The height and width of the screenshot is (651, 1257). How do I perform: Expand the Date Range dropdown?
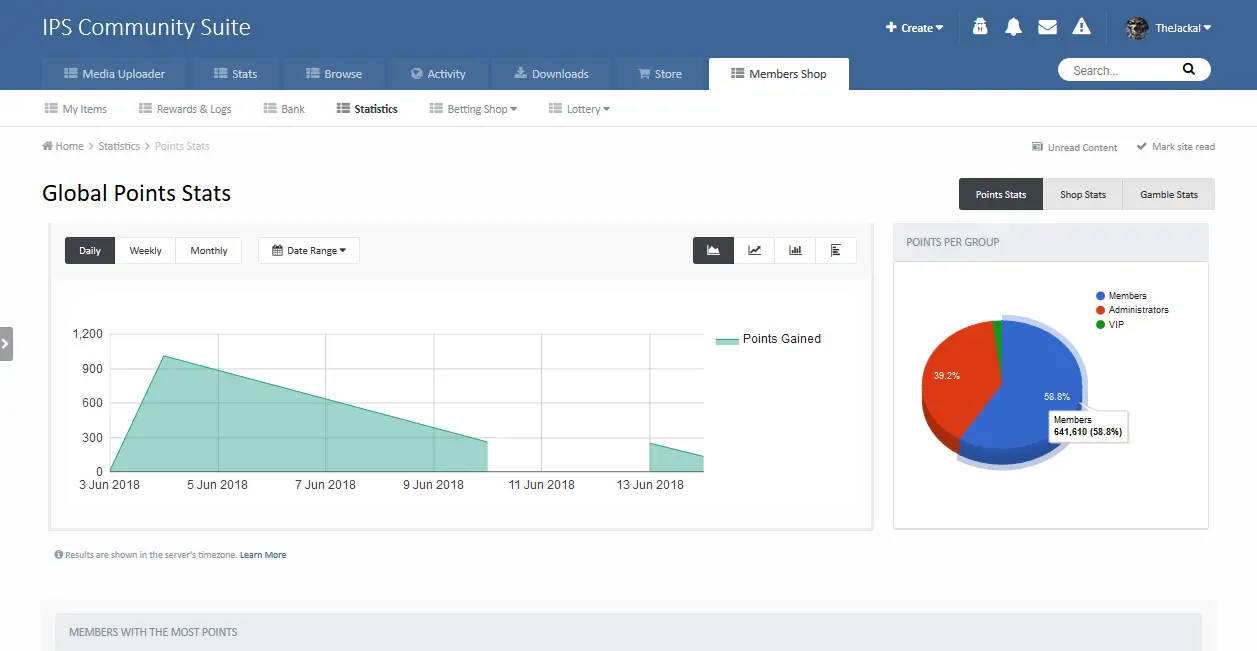tap(309, 251)
